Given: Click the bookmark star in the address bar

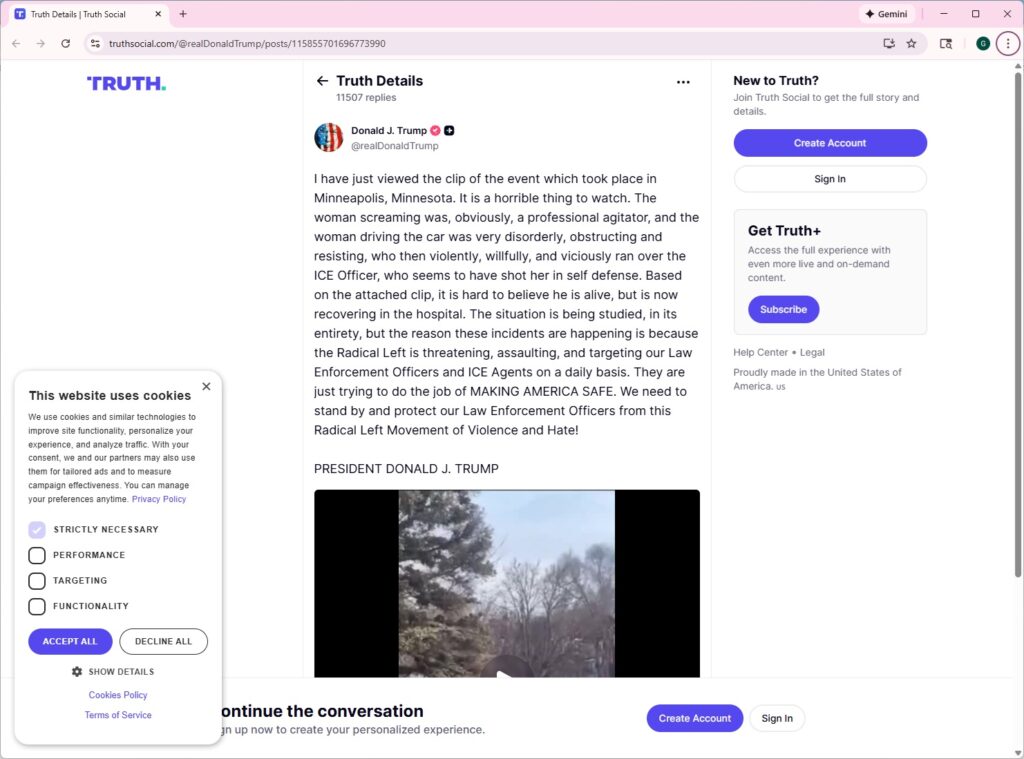Looking at the screenshot, I should 911,44.
